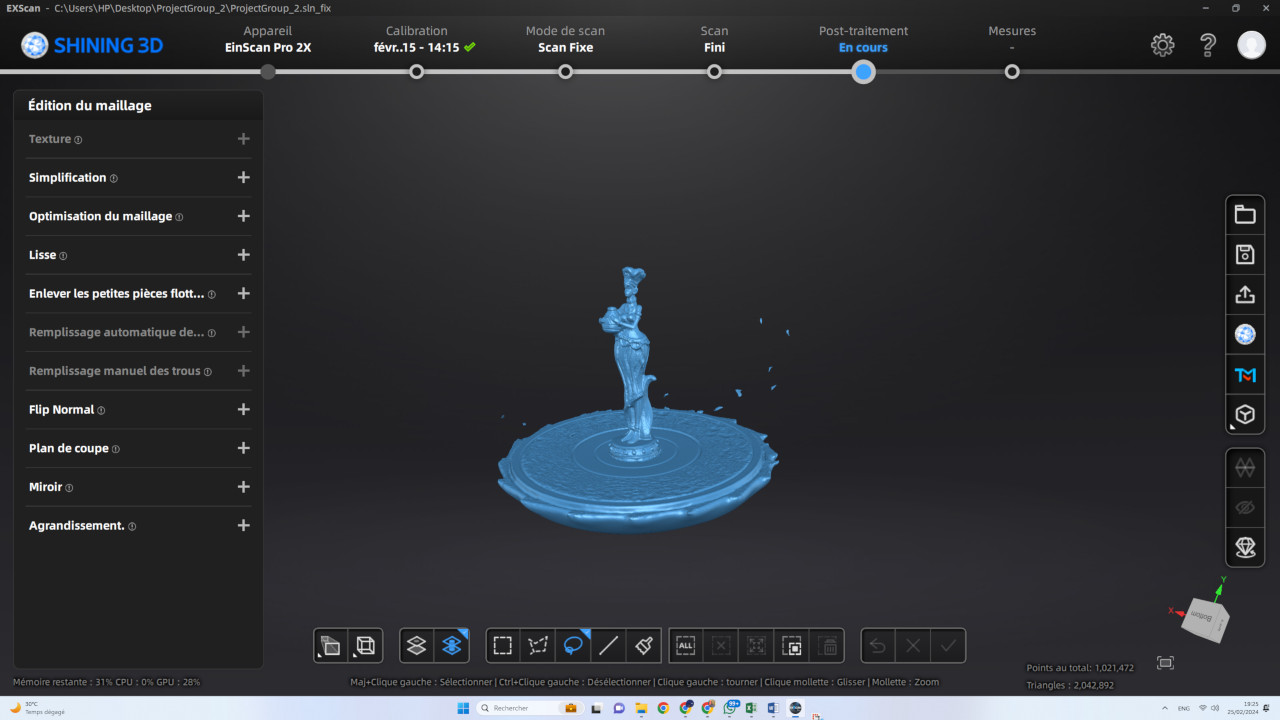Image resolution: width=1280 pixels, height=720 pixels.
Task: Click the share/upload export icon
Action: click(1245, 294)
